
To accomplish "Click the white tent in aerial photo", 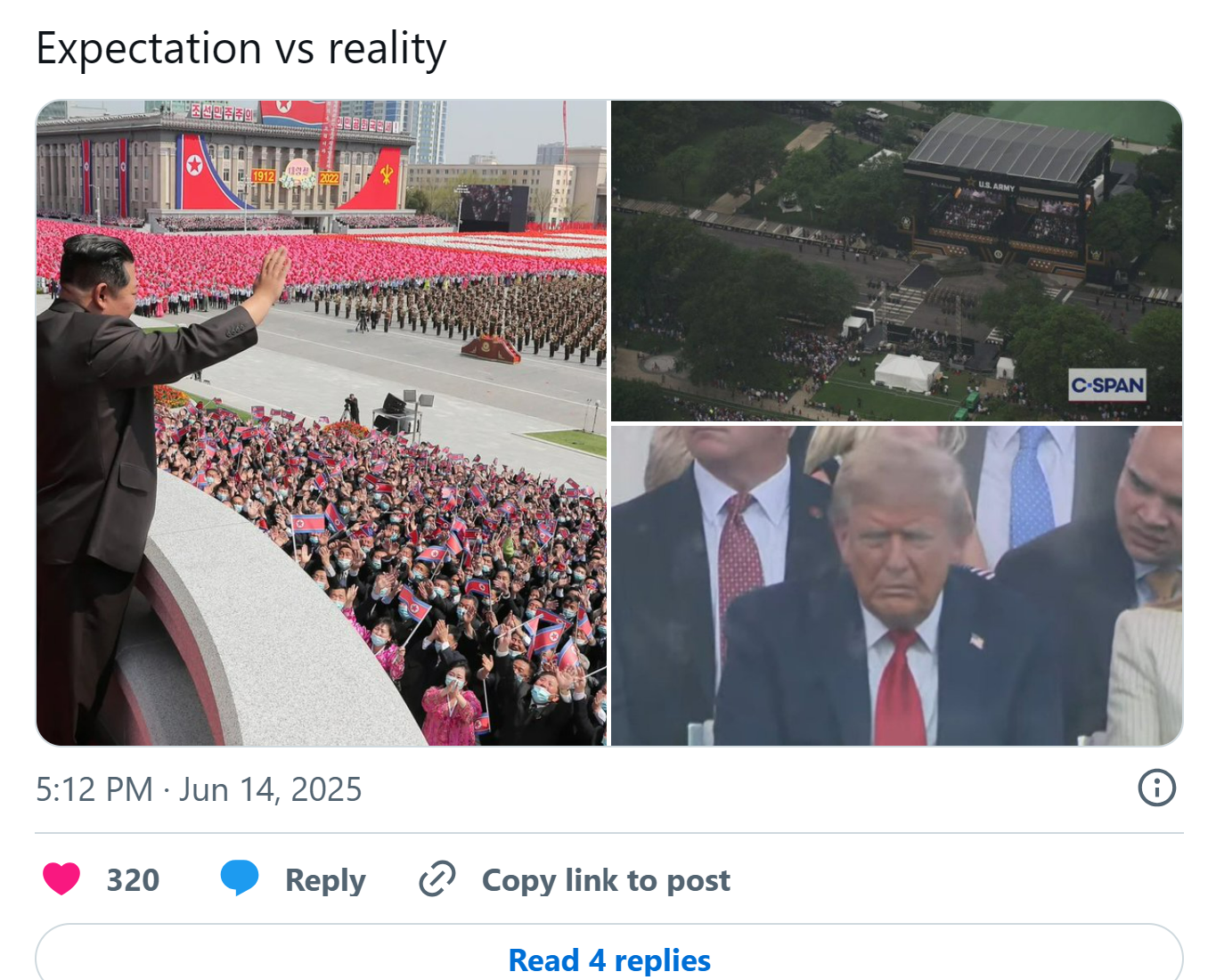I will (907, 372).
